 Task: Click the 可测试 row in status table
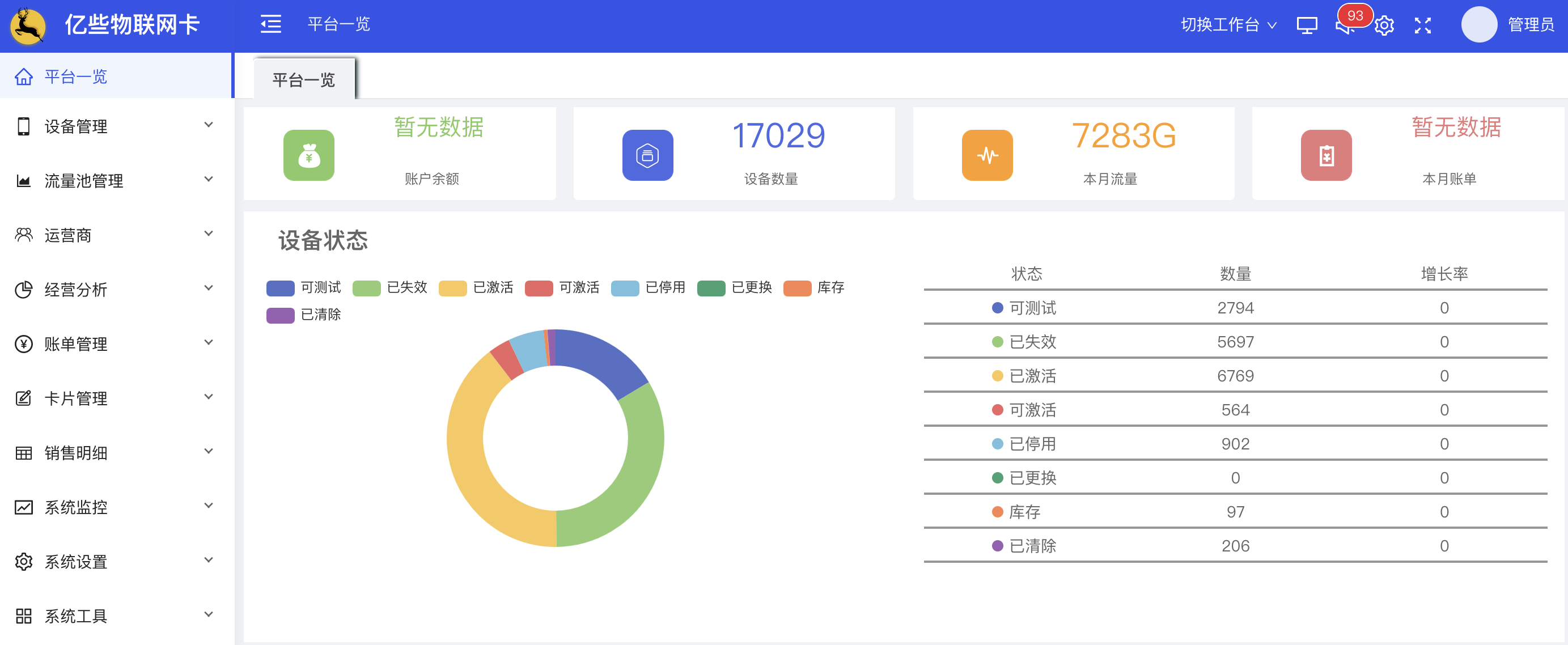tap(1235, 307)
